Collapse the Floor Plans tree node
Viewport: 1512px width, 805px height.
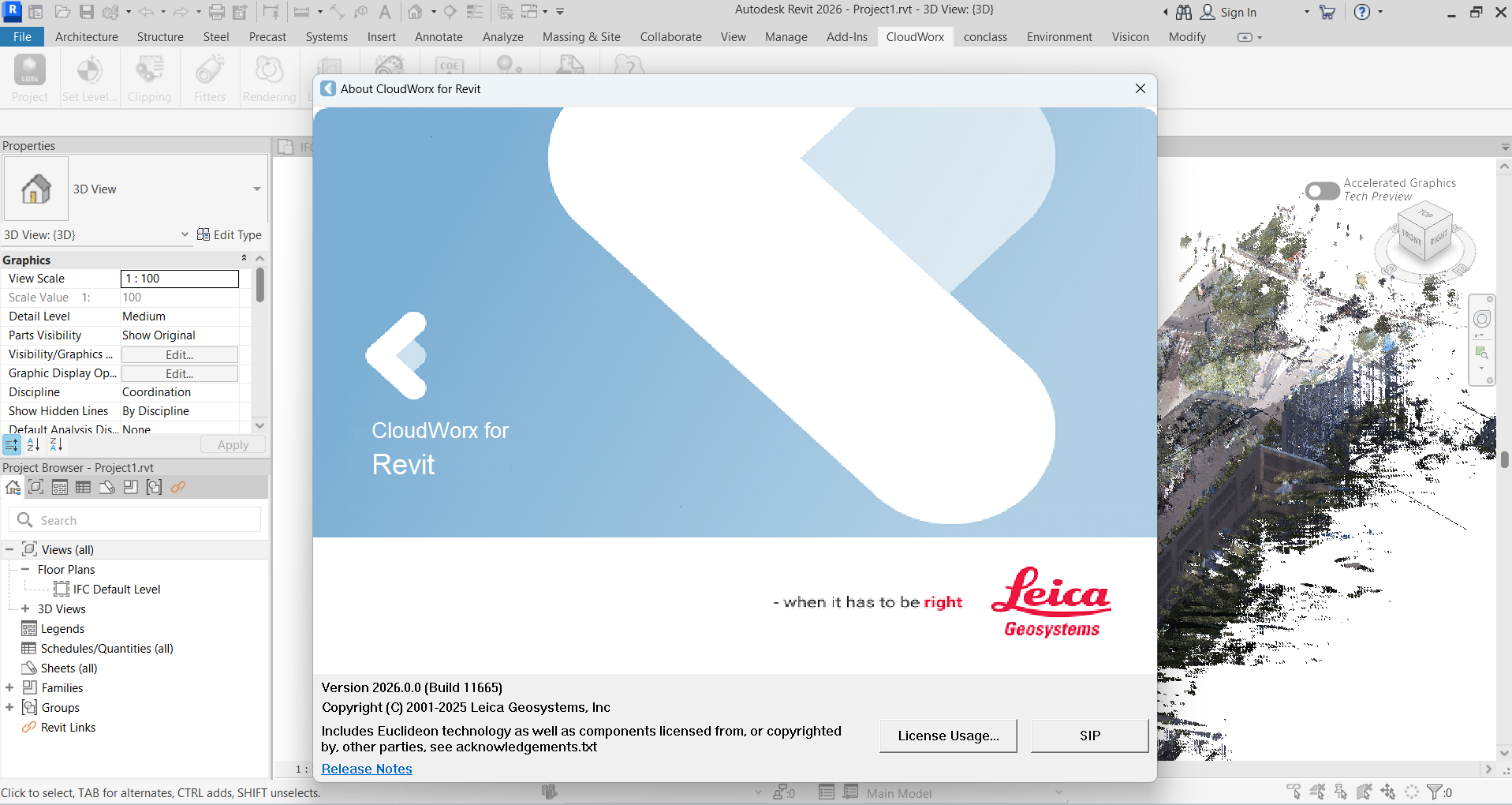25,569
